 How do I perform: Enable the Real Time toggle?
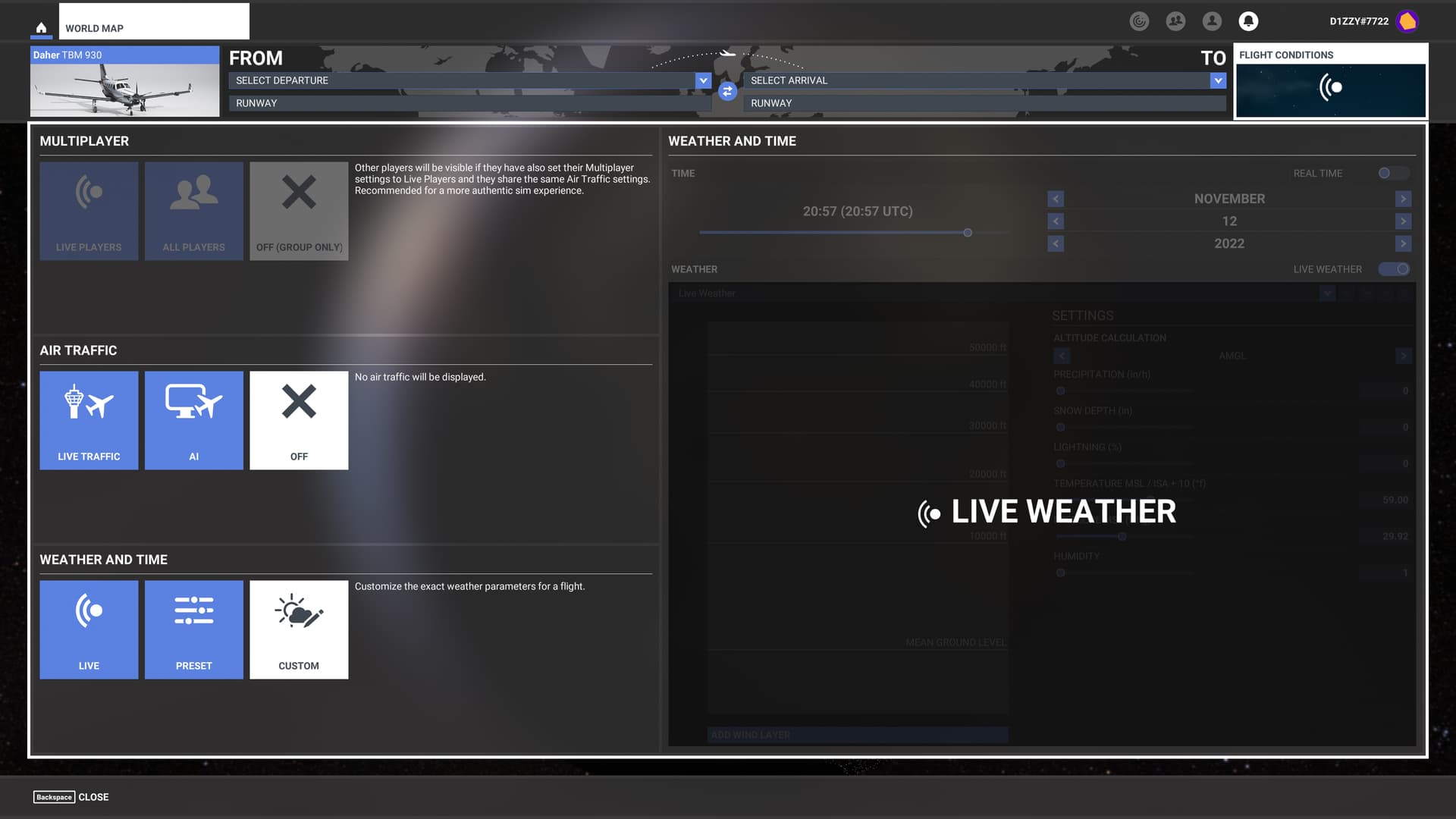[1392, 173]
